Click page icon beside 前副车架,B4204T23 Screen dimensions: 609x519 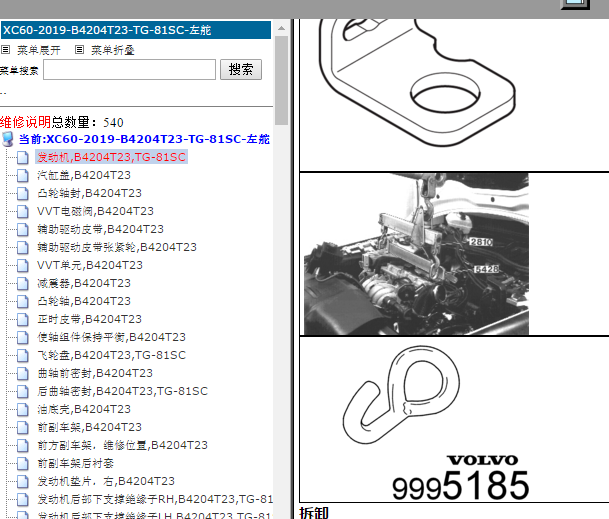point(23,427)
